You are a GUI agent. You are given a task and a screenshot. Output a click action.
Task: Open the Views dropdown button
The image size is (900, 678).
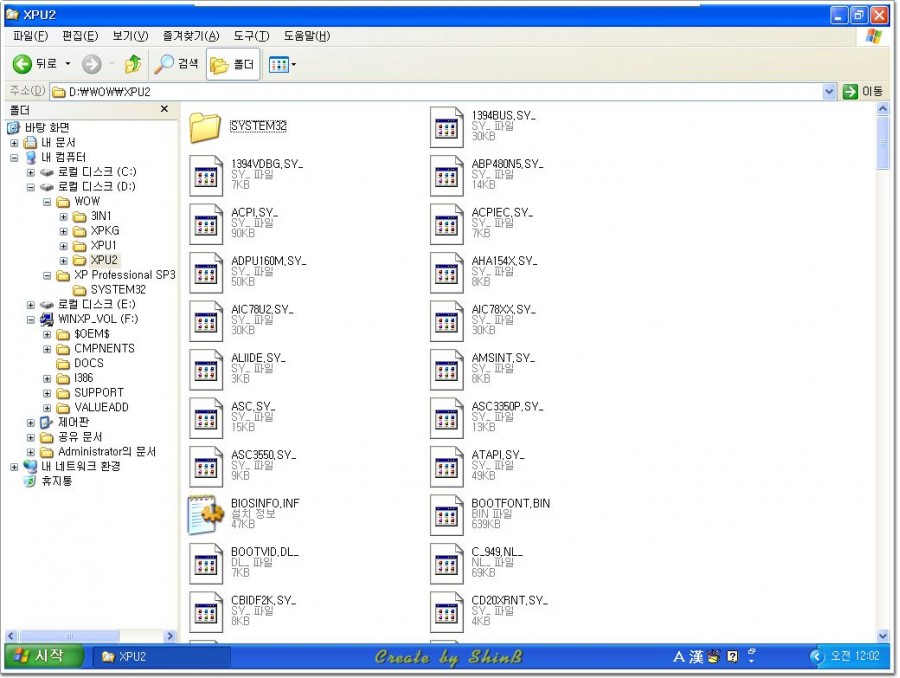(x=282, y=64)
